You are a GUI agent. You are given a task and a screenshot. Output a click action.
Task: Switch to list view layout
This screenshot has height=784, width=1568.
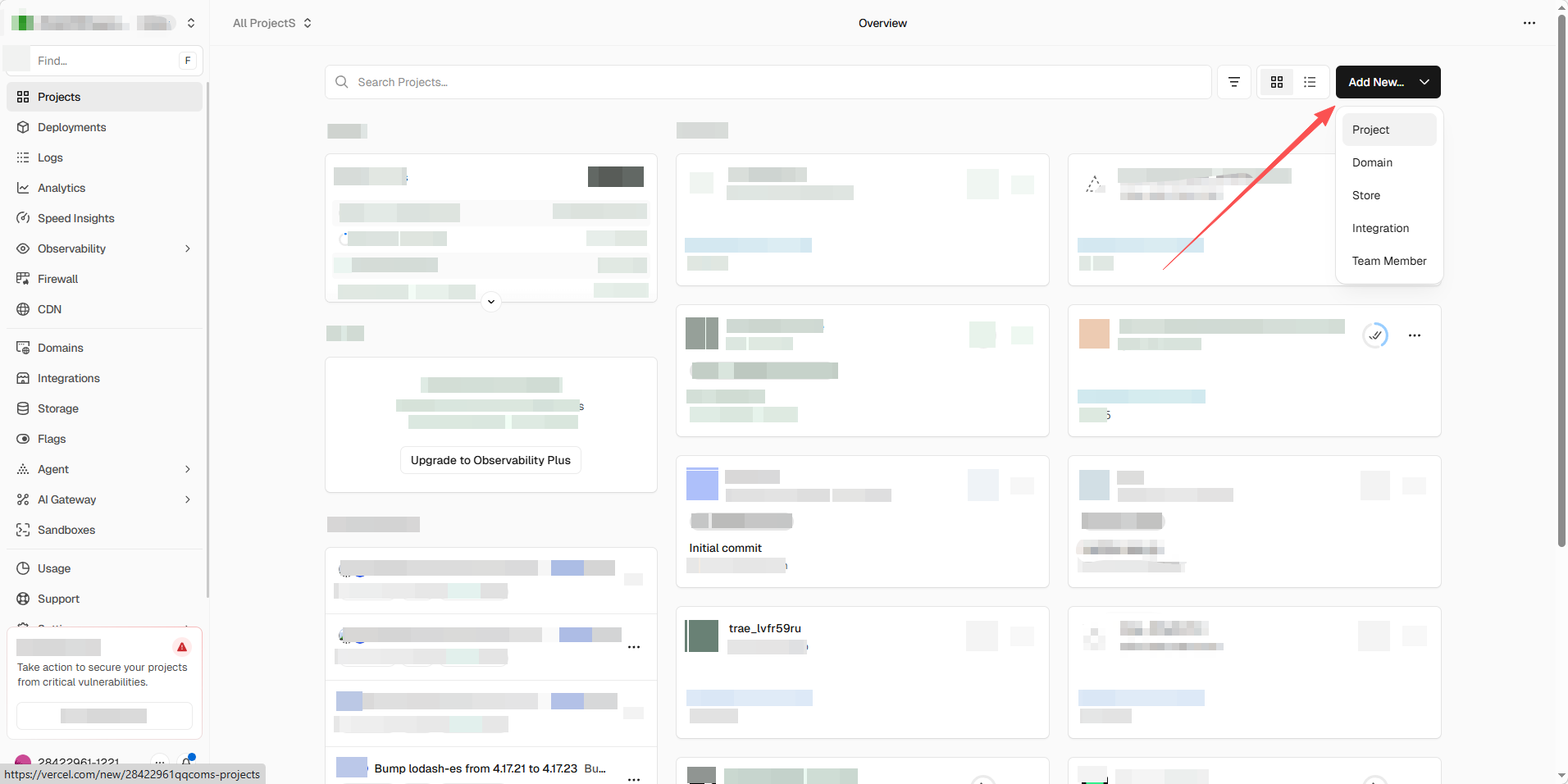click(x=1310, y=82)
